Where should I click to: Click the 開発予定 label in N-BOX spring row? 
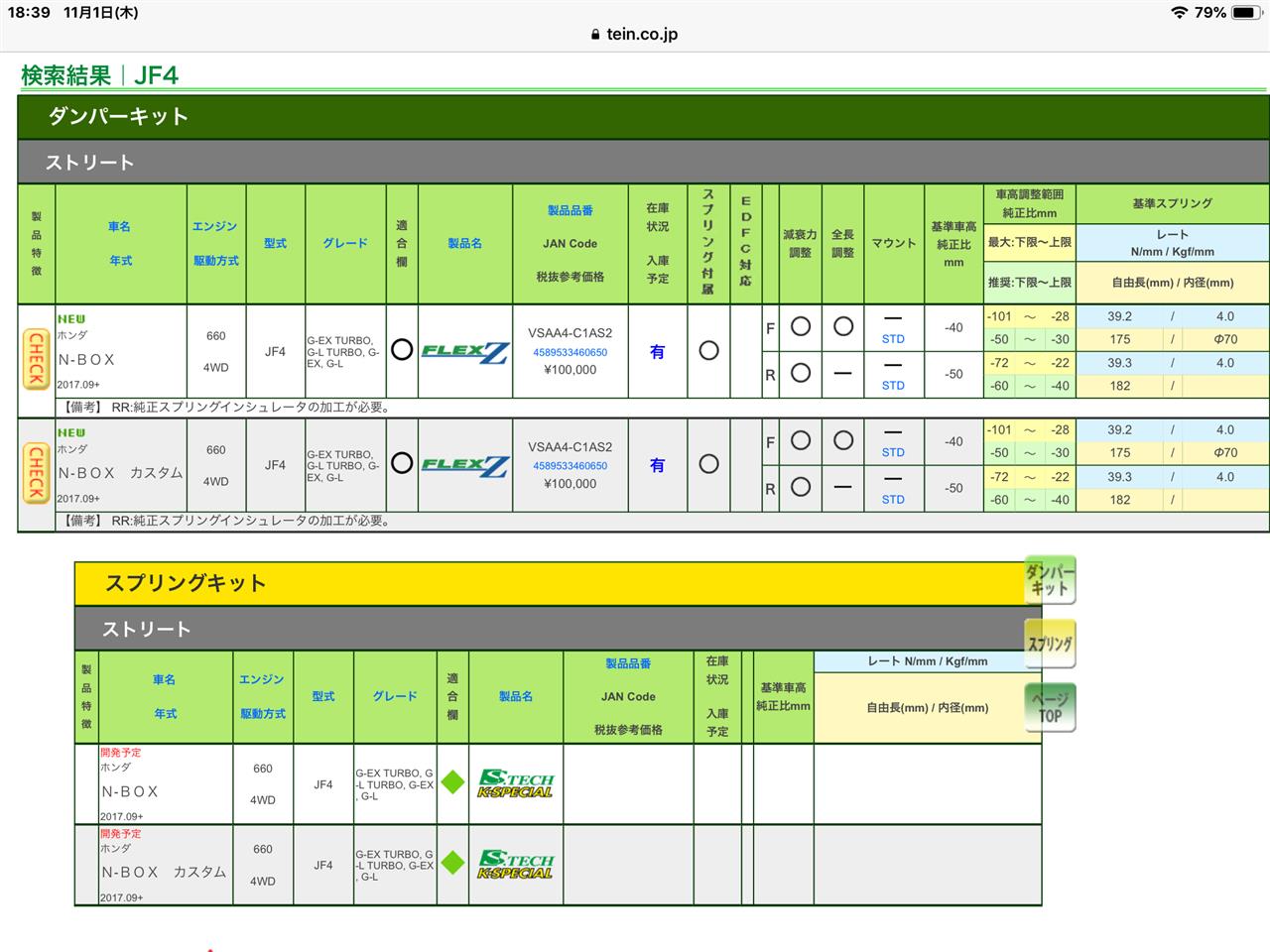tap(121, 753)
